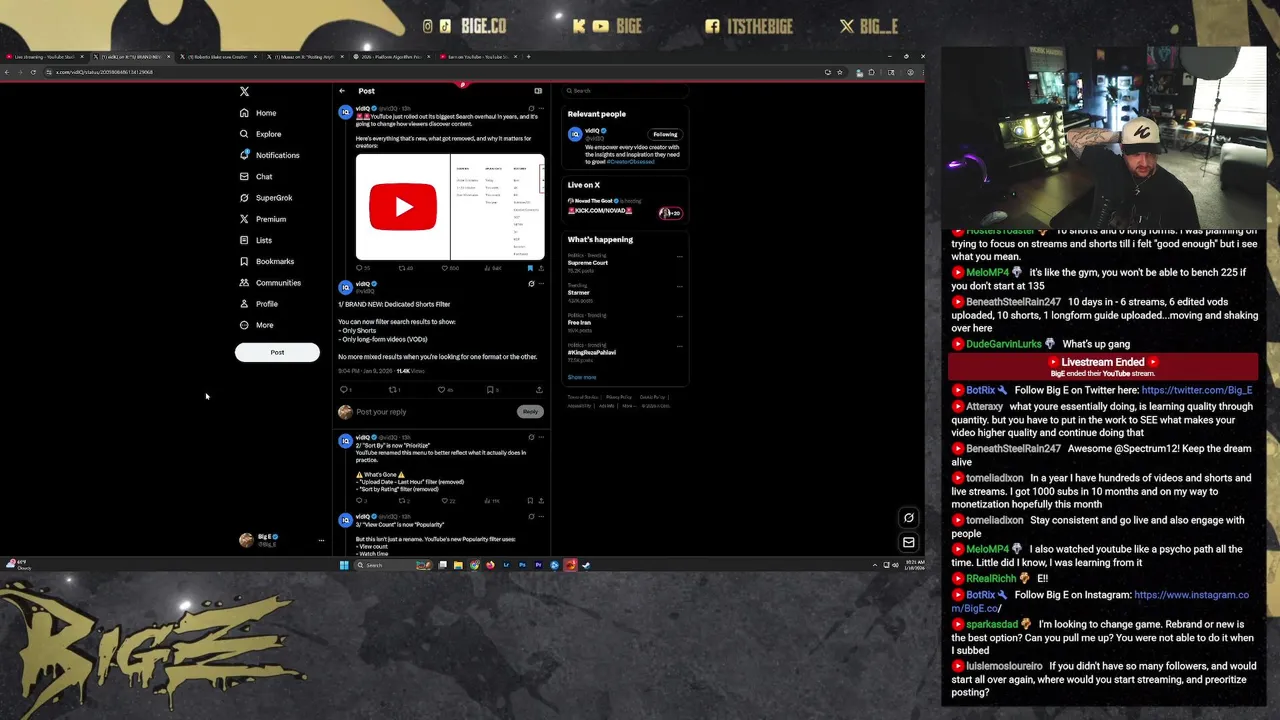Click Show more under What's happening
Screen dimensions: 1280x720
(x=582, y=377)
